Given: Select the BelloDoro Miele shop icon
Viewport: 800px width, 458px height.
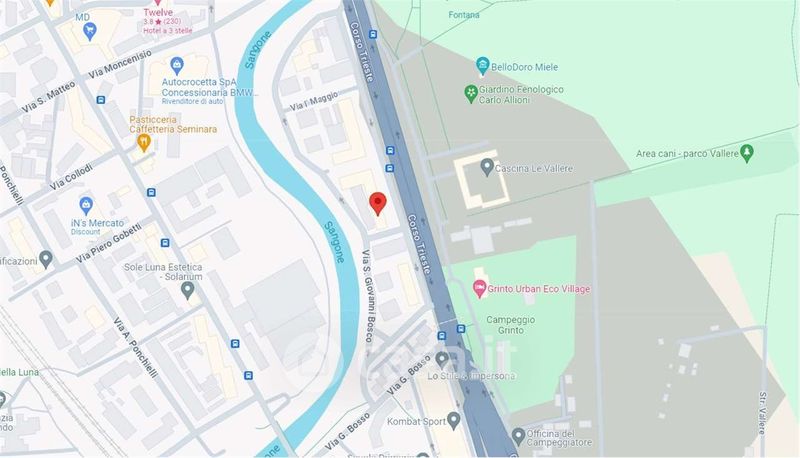Looking at the screenshot, I should [482, 66].
